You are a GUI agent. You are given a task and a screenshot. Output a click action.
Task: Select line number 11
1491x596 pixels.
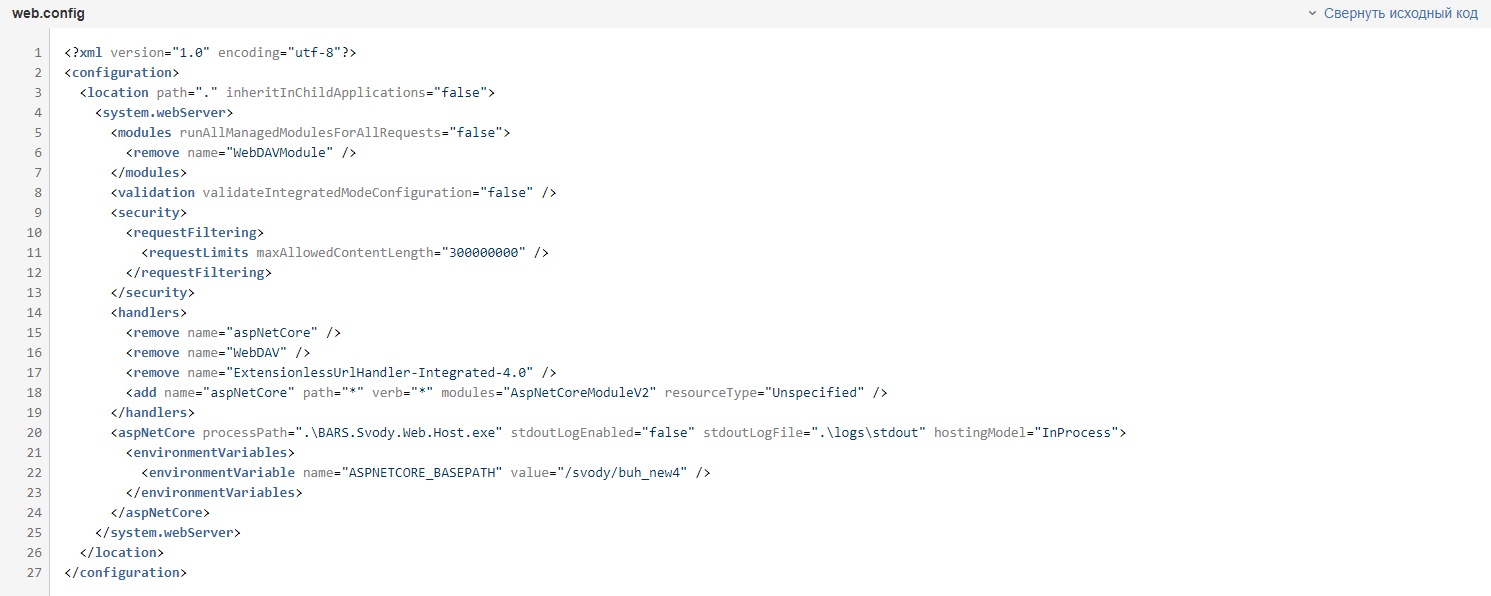point(33,252)
